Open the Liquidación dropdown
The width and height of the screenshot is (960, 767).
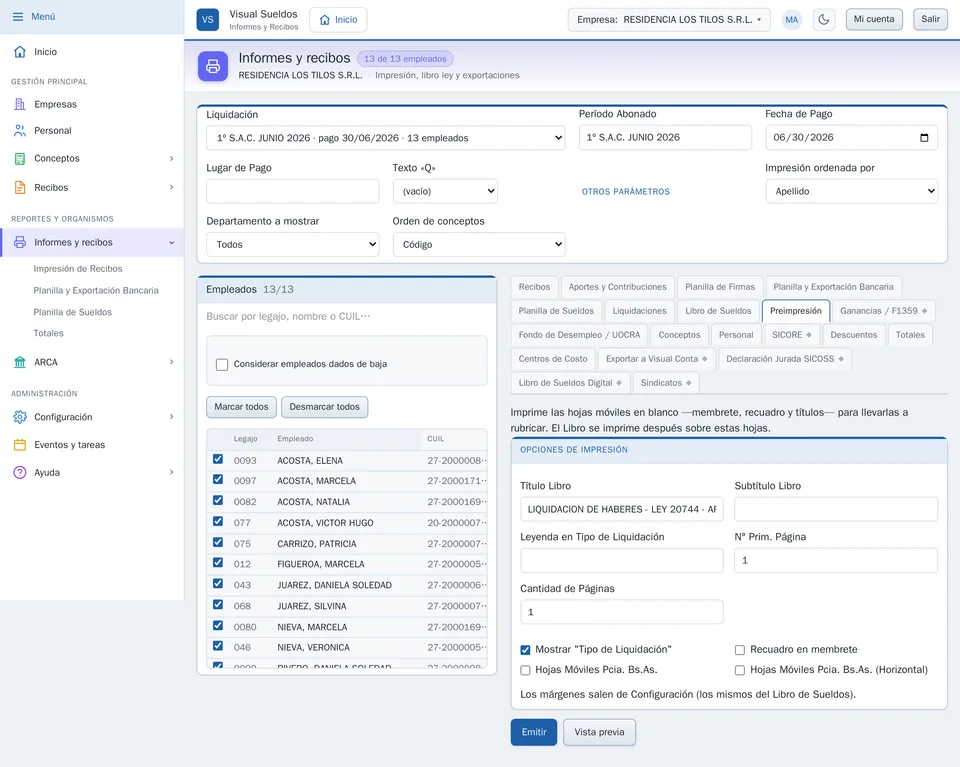pyautogui.click(x=386, y=138)
